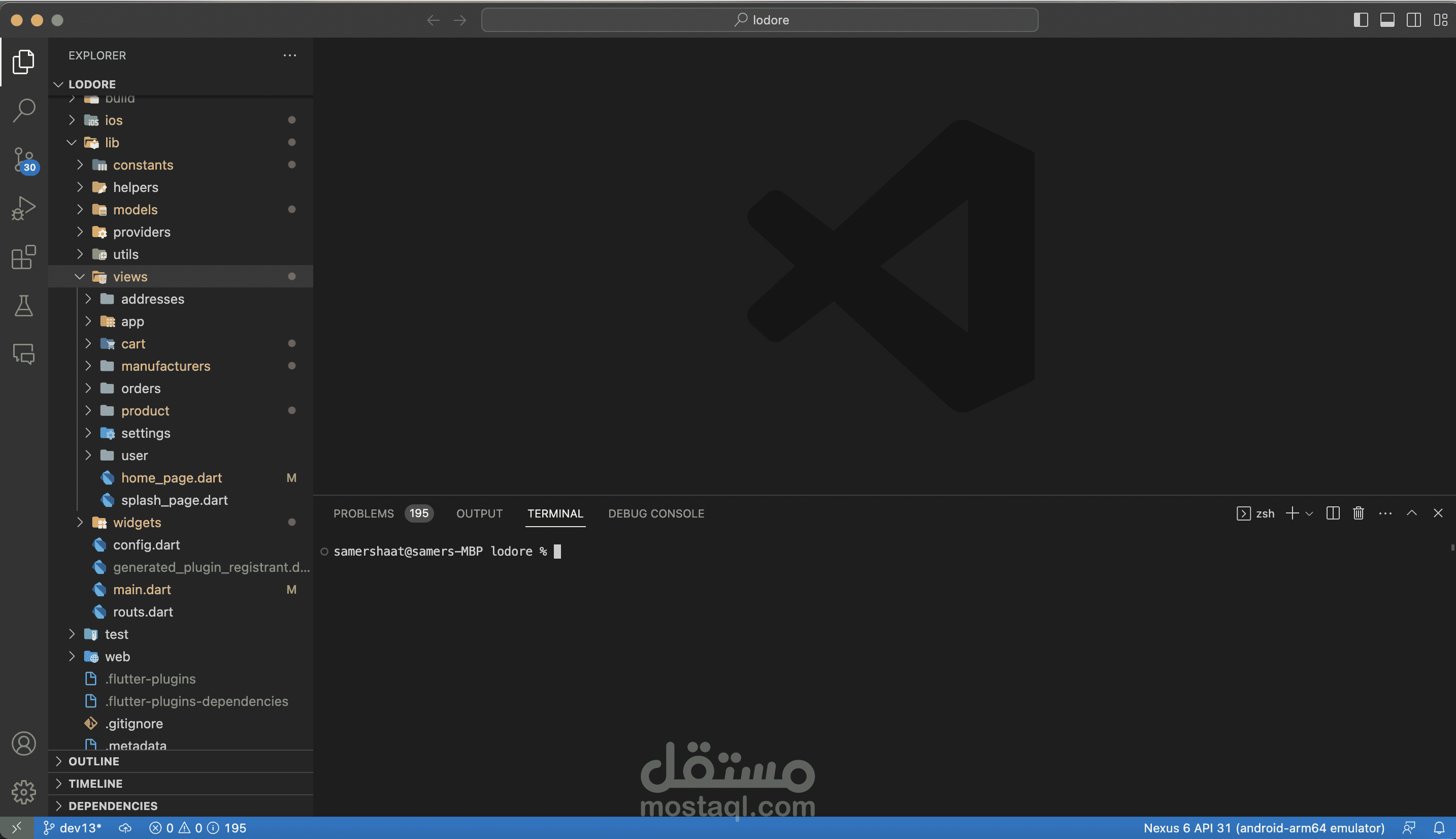1456x839 pixels.
Task: Select the cart folder
Action: coord(181,344)
